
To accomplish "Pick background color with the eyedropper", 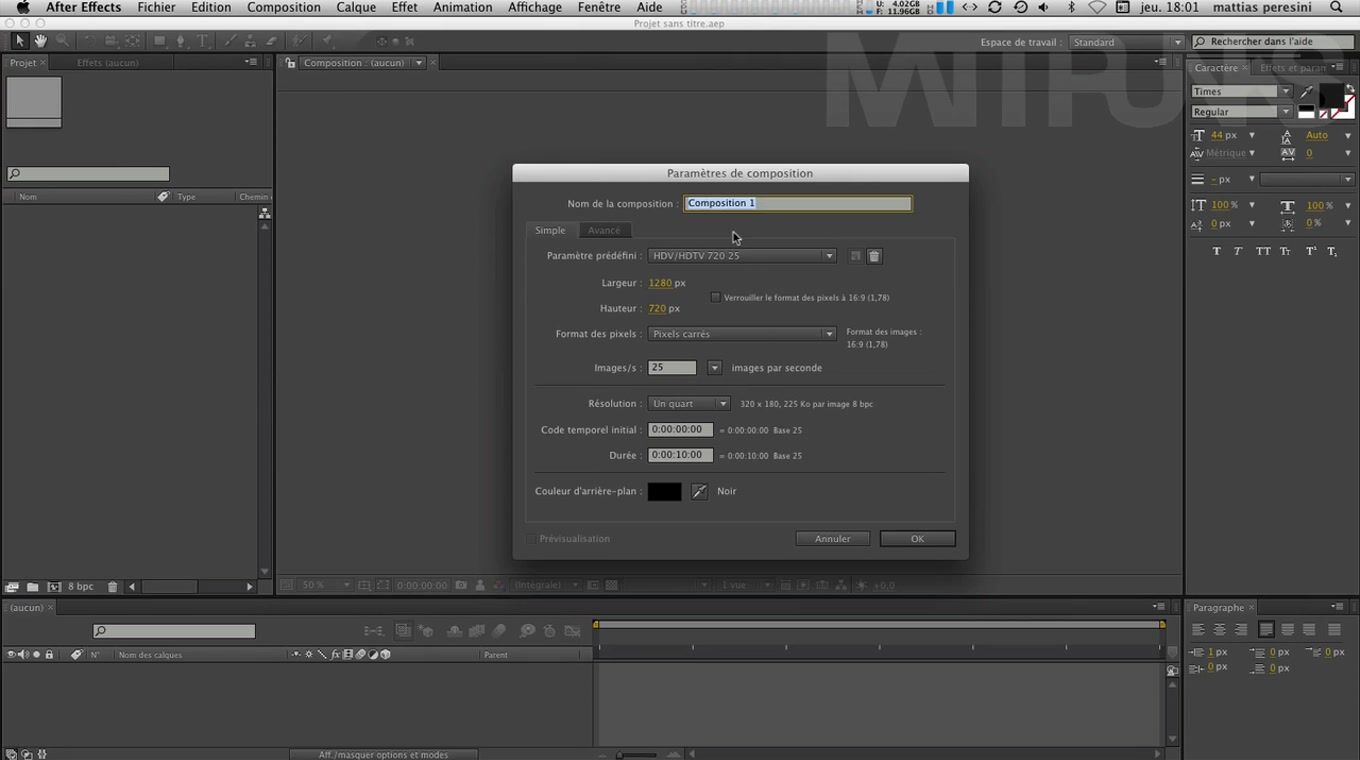I will [699, 491].
